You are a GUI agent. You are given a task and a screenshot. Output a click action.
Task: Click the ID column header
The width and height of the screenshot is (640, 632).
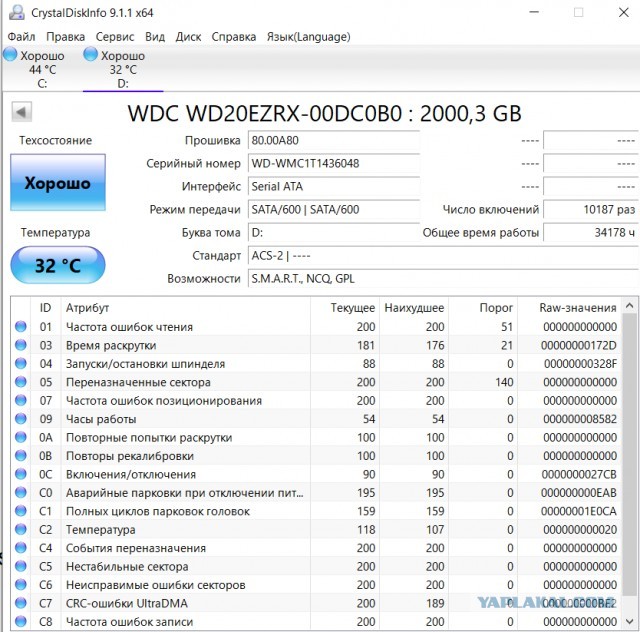45,307
